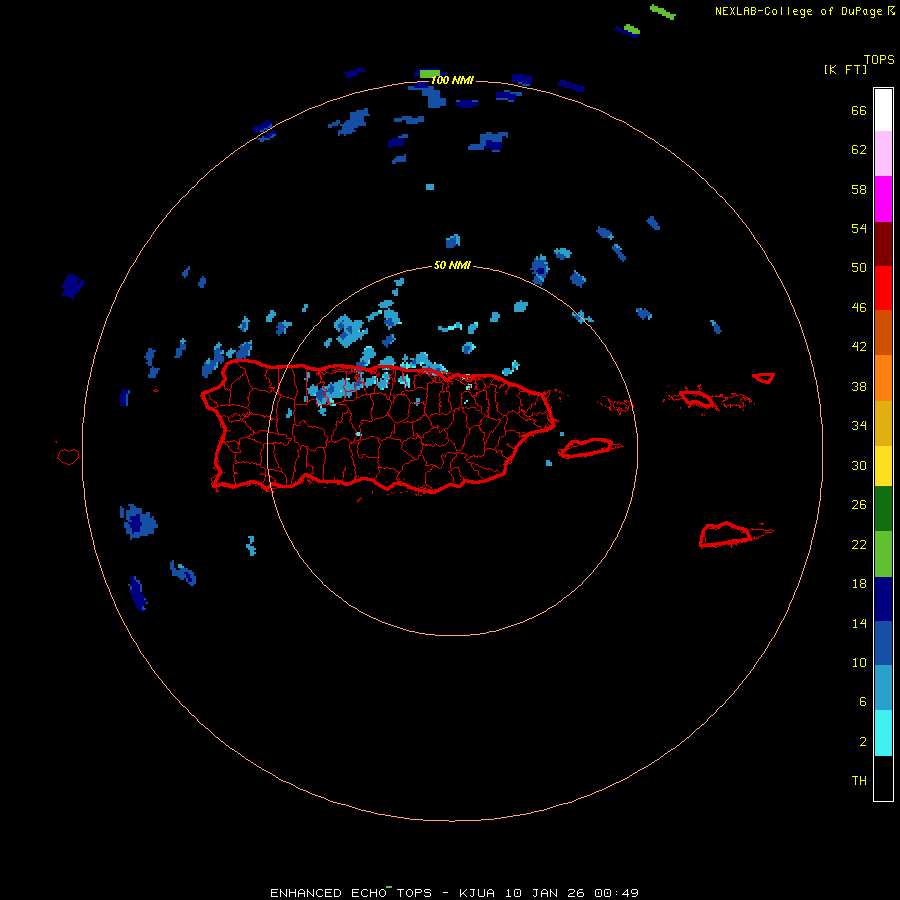Click the black TH legend swatch

pos(883,778)
